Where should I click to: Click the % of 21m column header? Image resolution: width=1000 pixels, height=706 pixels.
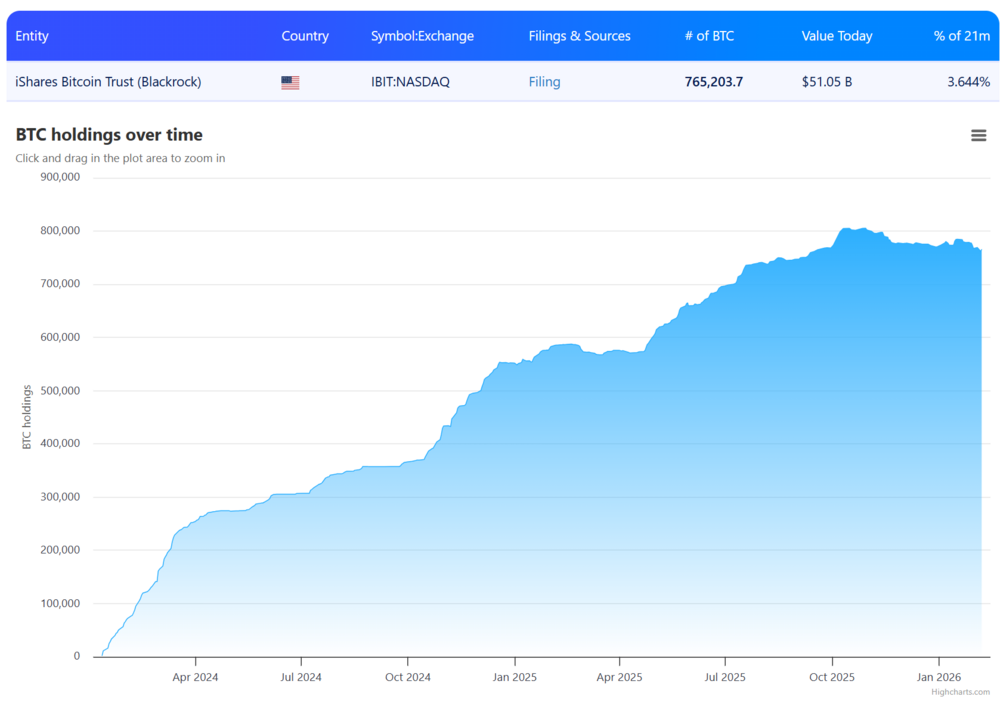pyautogui.click(x=962, y=36)
